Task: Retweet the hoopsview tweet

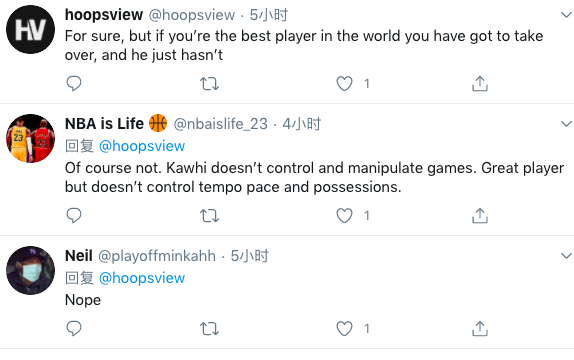Action: coord(209,84)
